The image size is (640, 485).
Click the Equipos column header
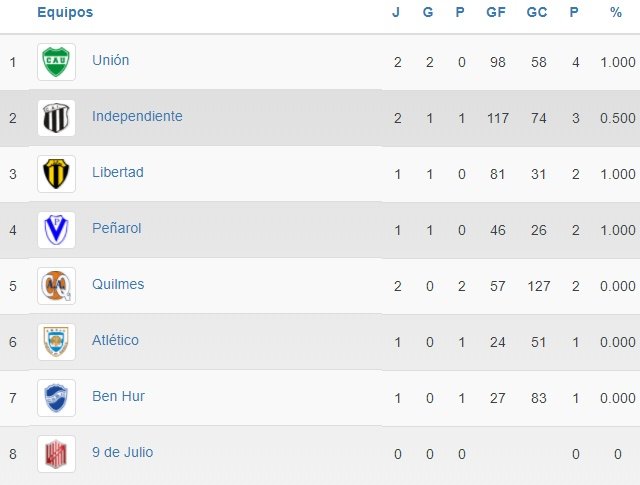click(x=65, y=12)
